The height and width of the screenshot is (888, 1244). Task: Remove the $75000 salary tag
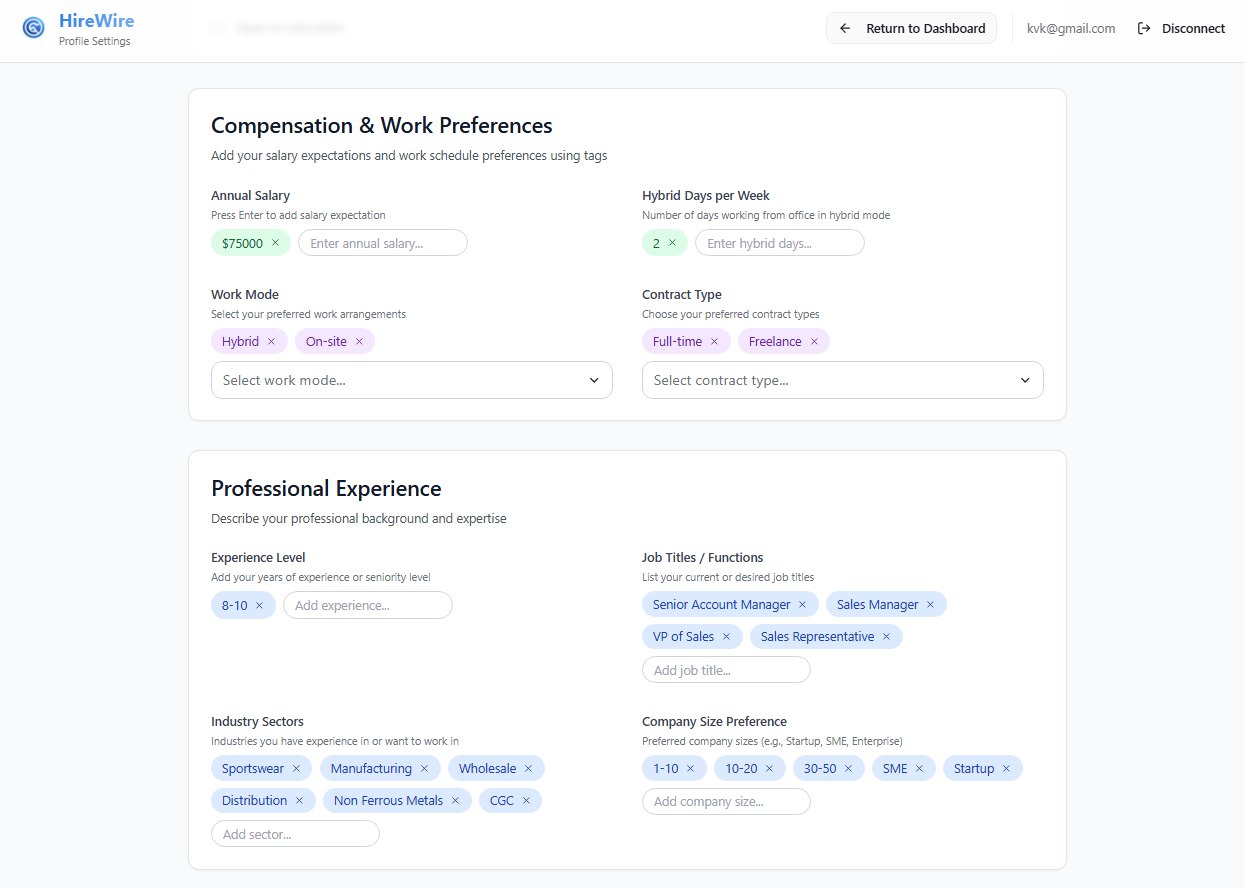(276, 243)
